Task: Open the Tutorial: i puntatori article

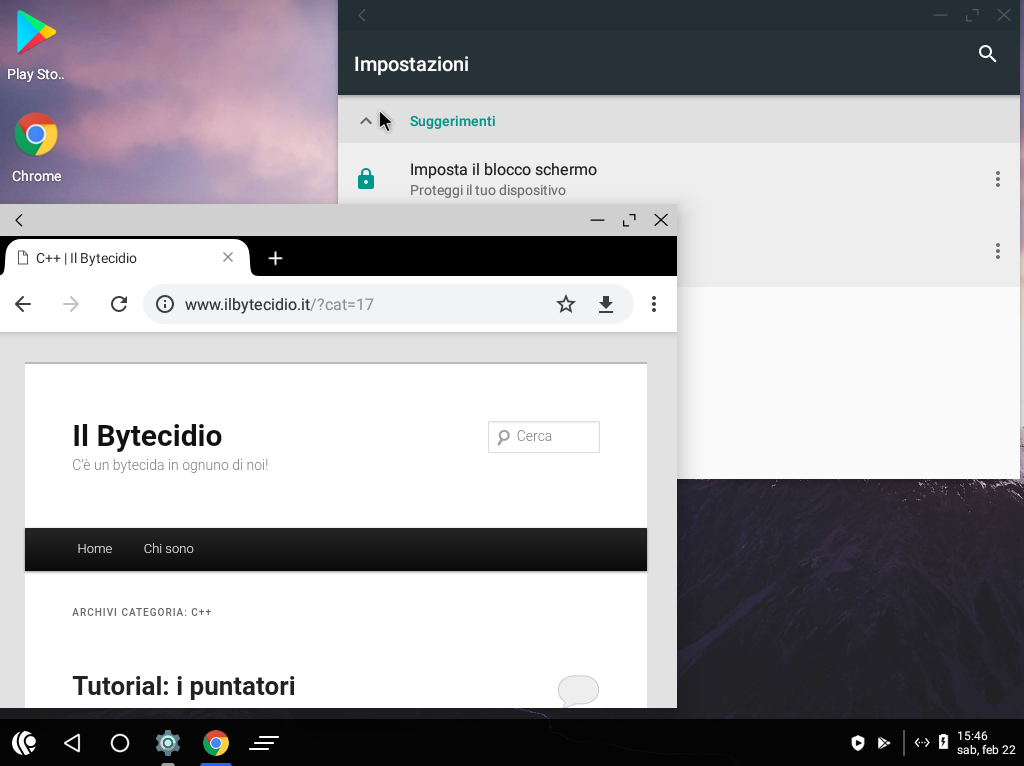Action: (x=183, y=686)
